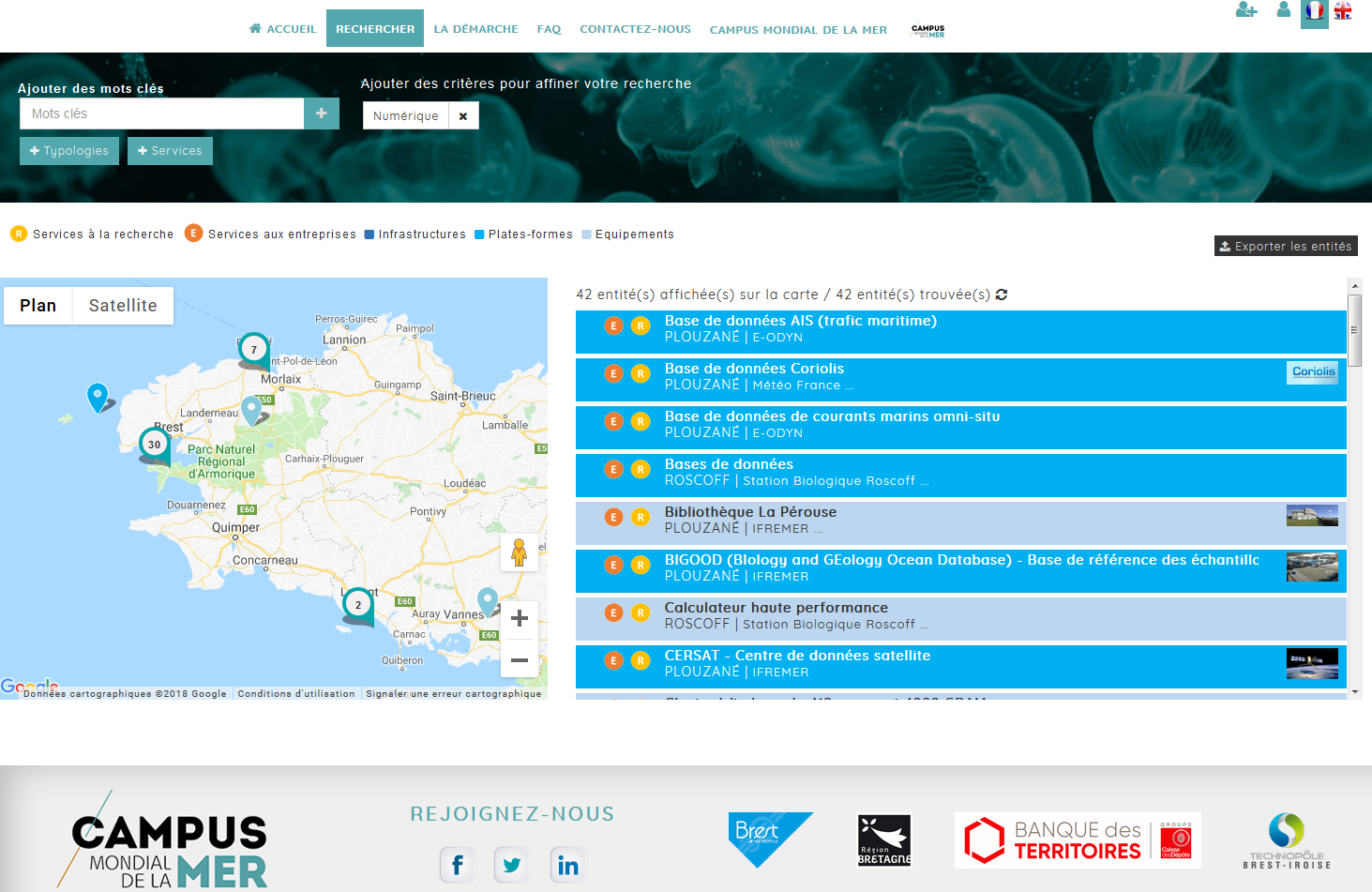
Task: Click the results scrollbar down arrow
Action: pyautogui.click(x=1354, y=692)
